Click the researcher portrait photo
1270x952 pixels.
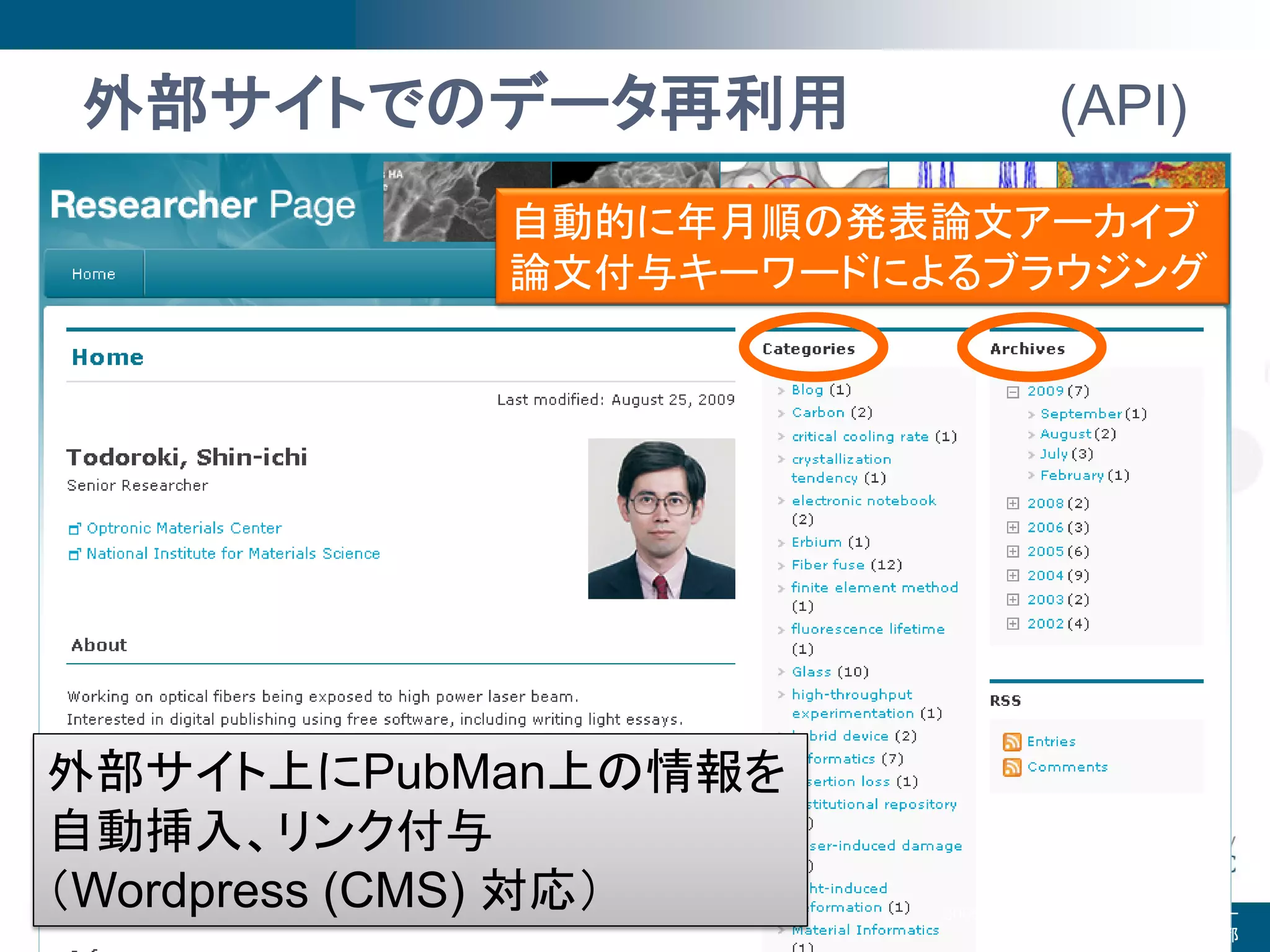pos(662,519)
